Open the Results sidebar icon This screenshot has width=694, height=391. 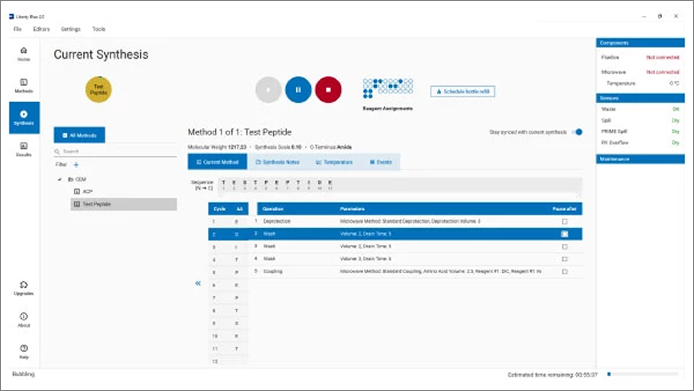coord(24,149)
